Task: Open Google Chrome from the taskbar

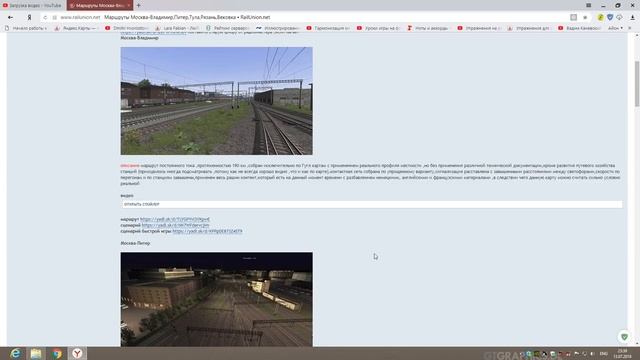Action: point(57,353)
